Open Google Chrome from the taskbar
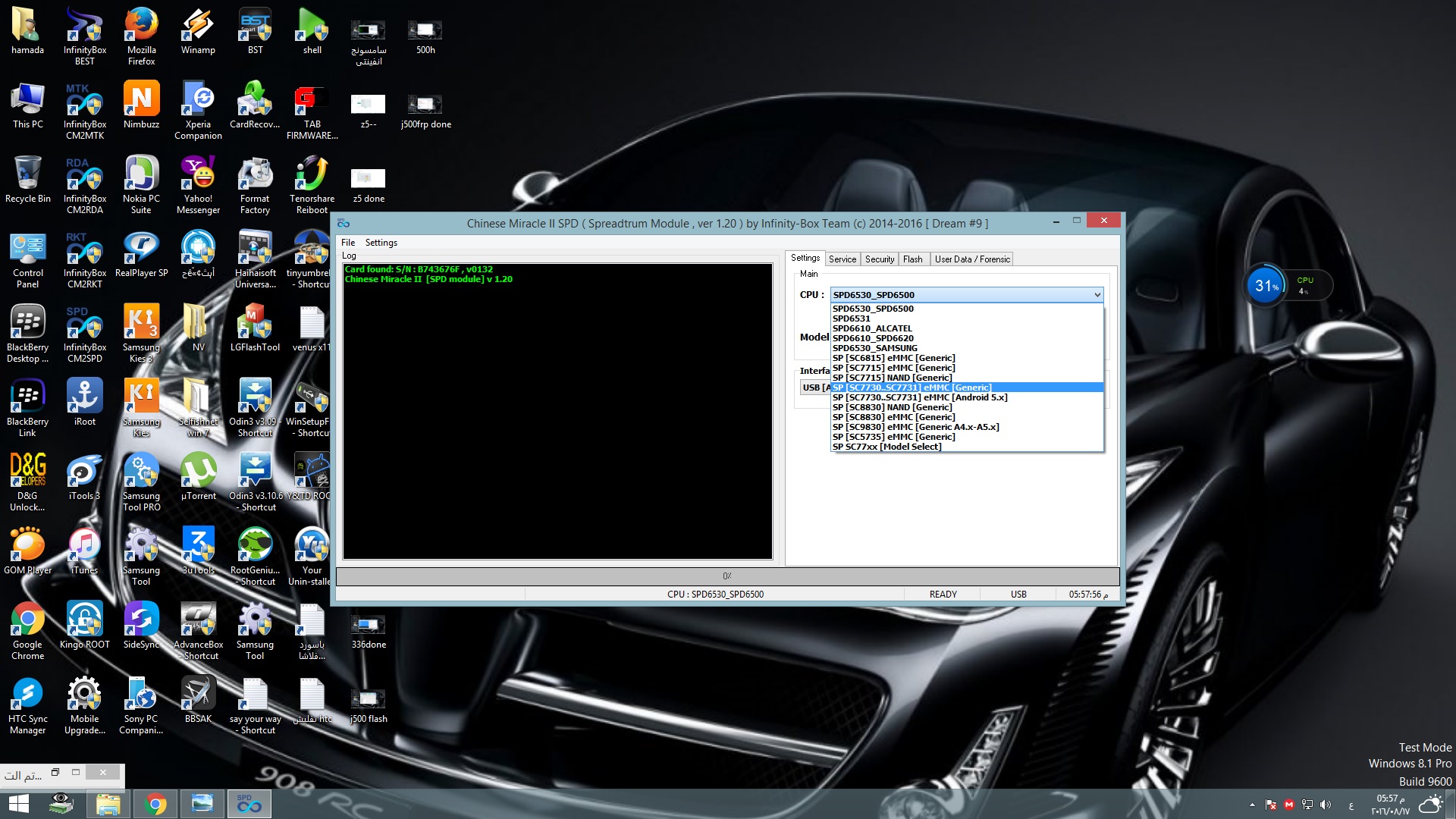The image size is (1456, 819). (155, 804)
